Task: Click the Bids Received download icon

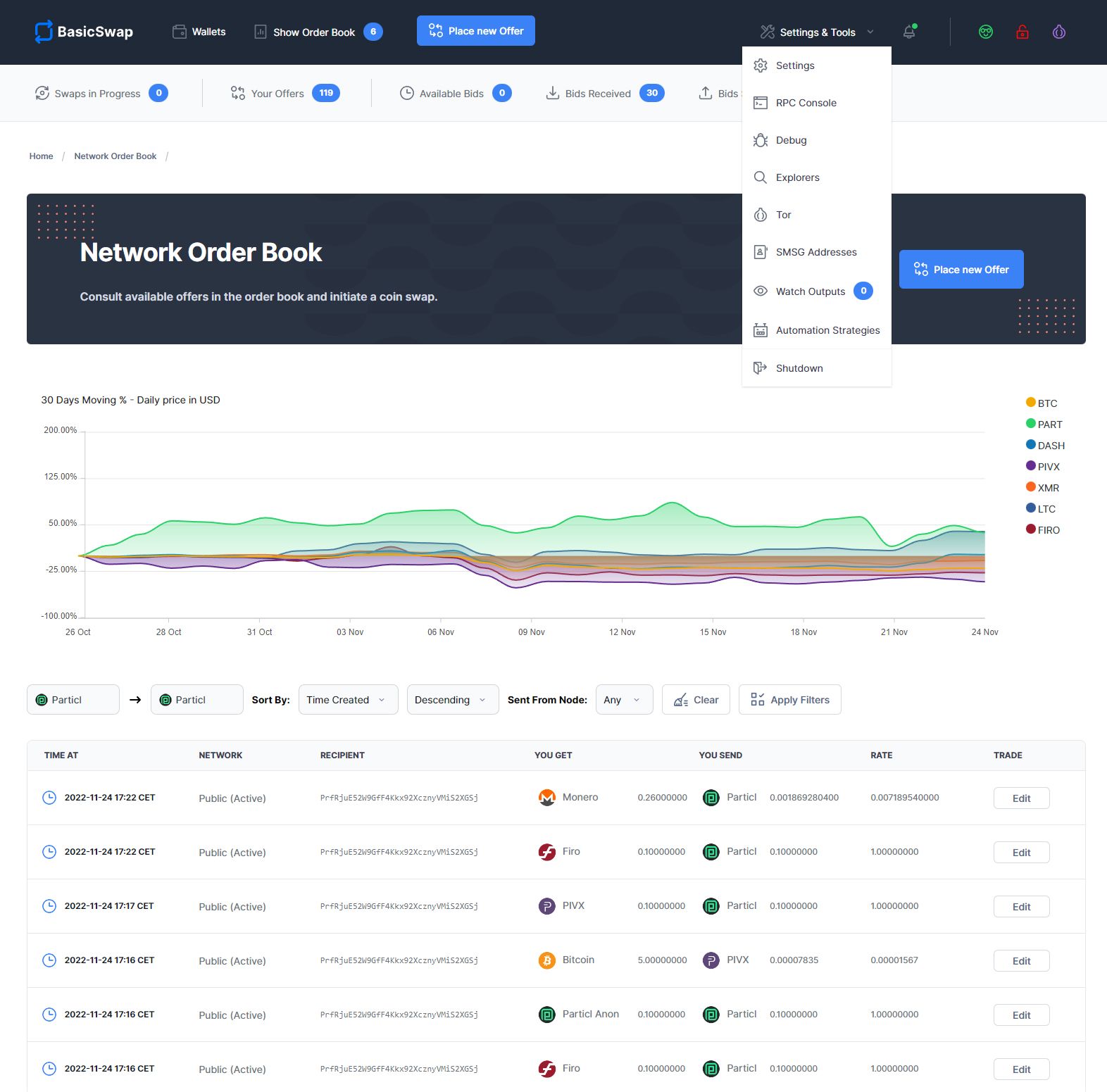Action: 553,93
